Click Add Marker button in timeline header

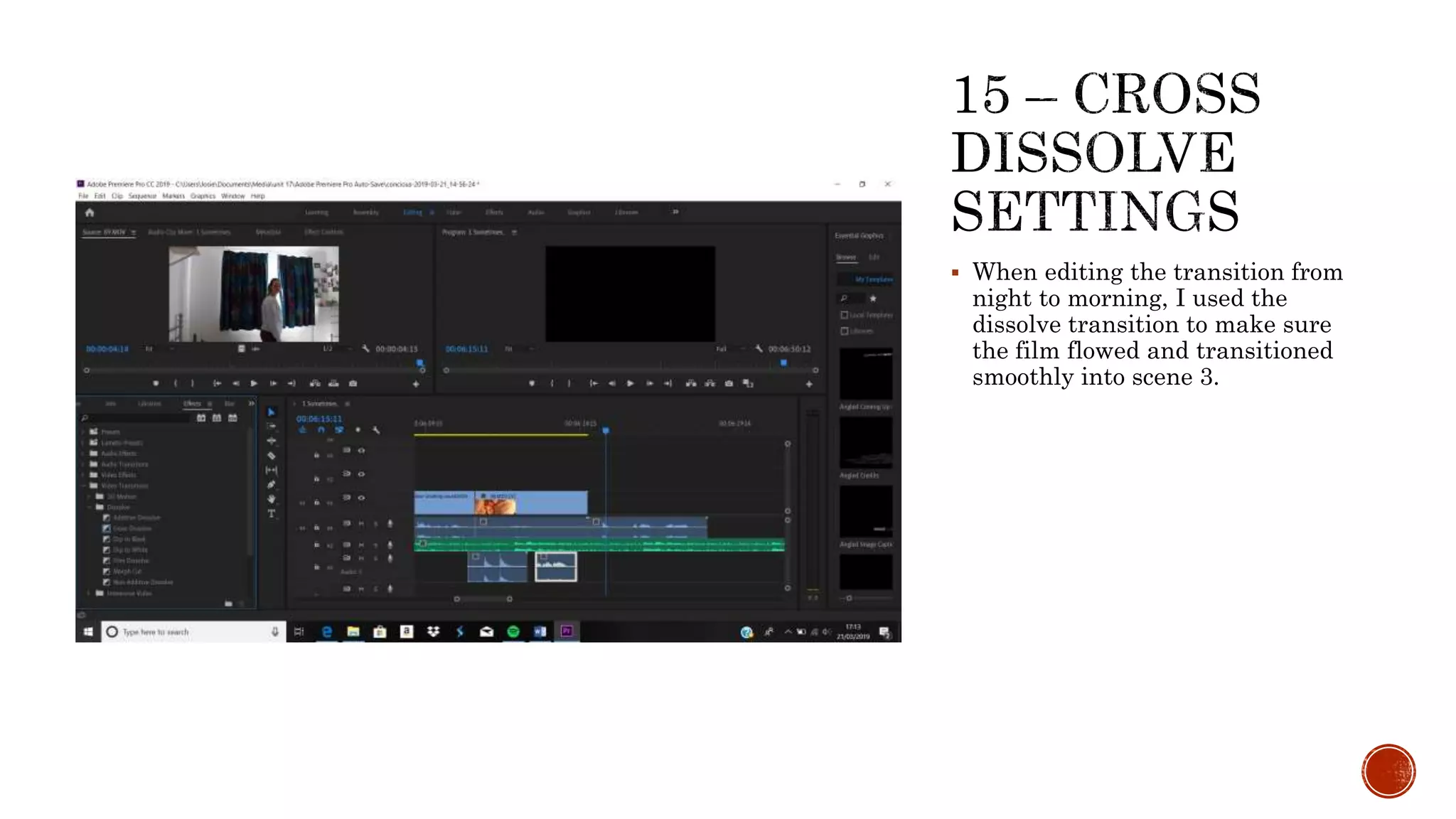(x=358, y=430)
